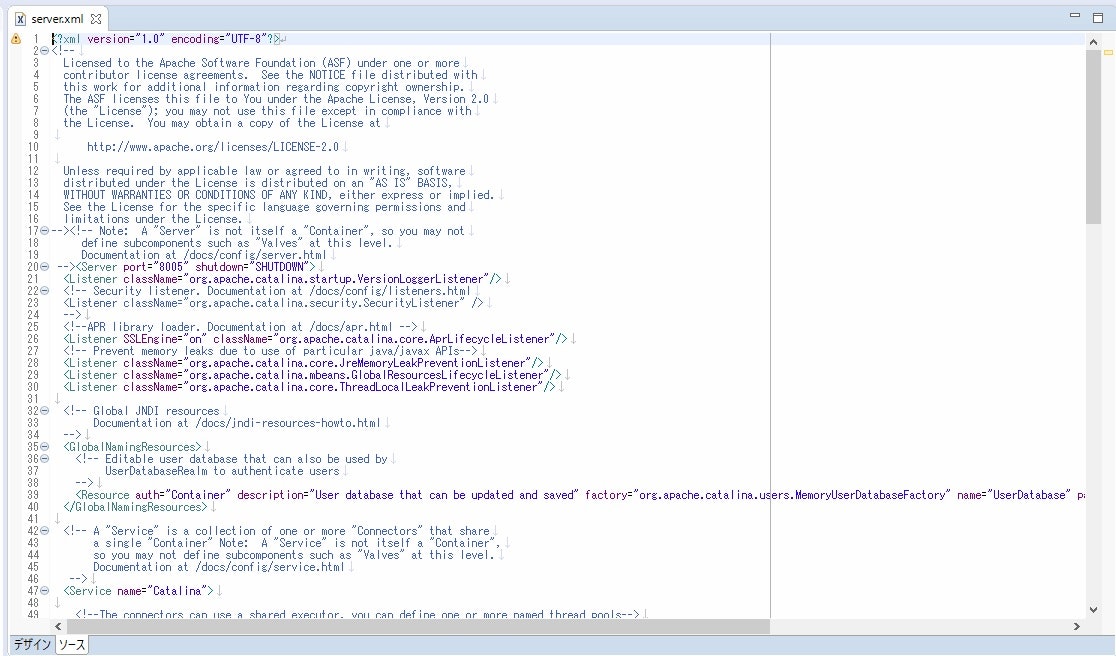This screenshot has width=1116, height=656.
Task: Click the VersionLoggerListener class name
Action: coord(421,279)
